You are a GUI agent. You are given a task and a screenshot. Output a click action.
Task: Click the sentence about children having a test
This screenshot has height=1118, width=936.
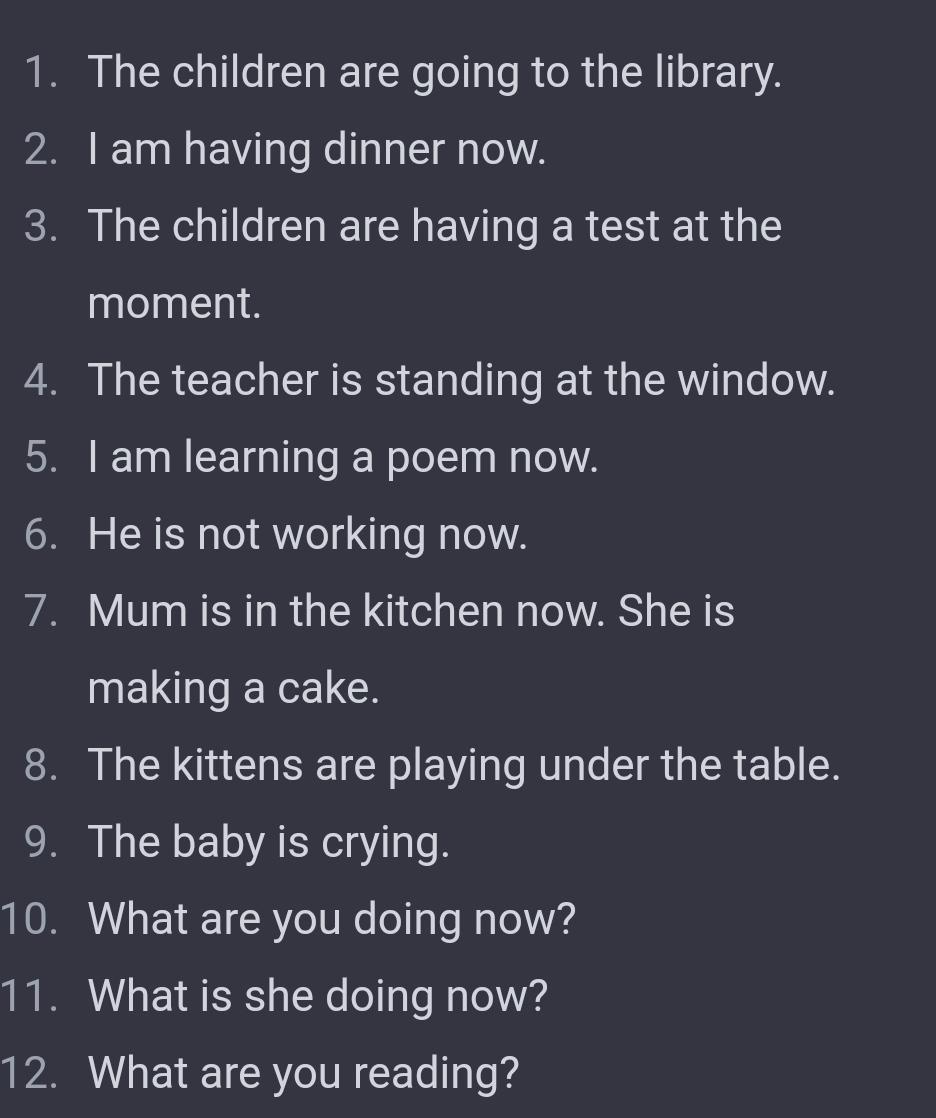[434, 226]
